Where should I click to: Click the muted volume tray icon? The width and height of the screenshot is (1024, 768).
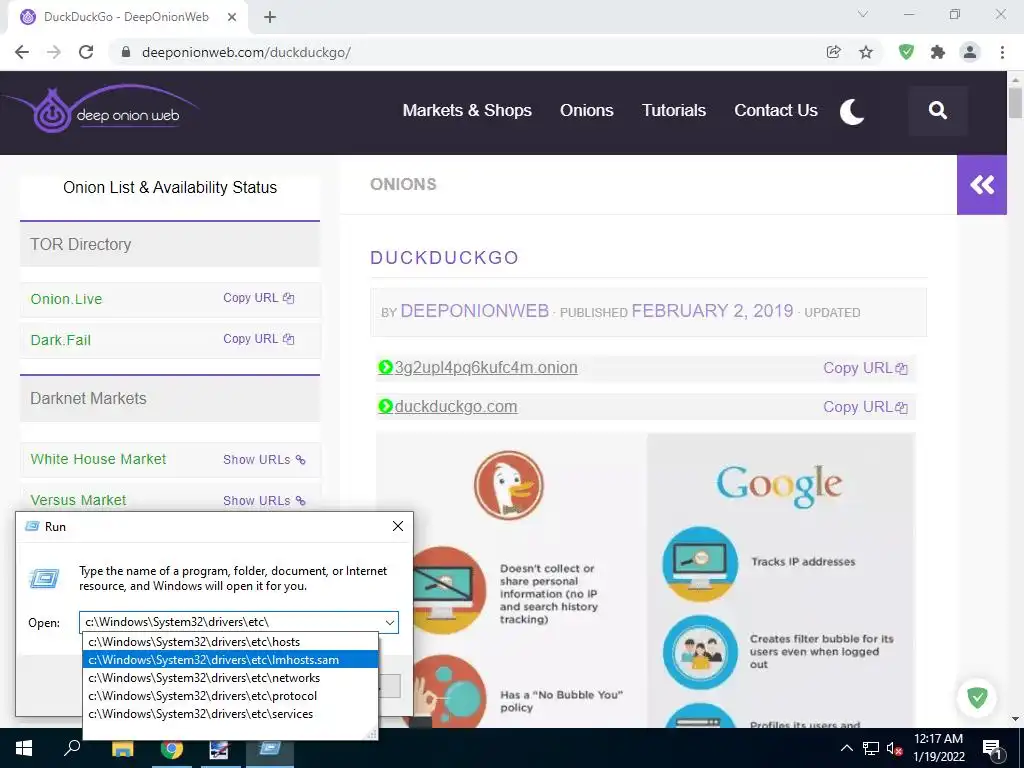[x=895, y=748]
